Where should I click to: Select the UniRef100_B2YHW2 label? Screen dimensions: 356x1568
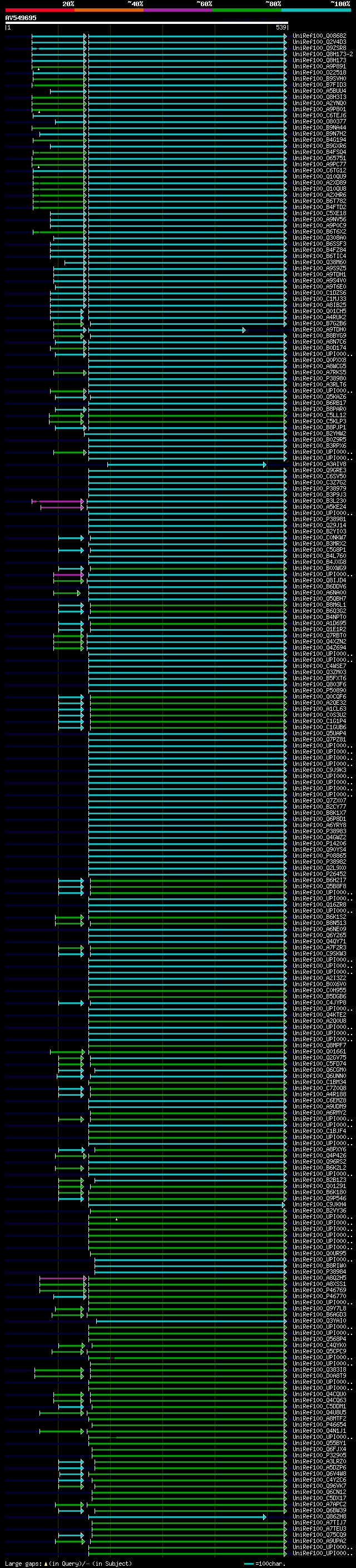(319, 433)
